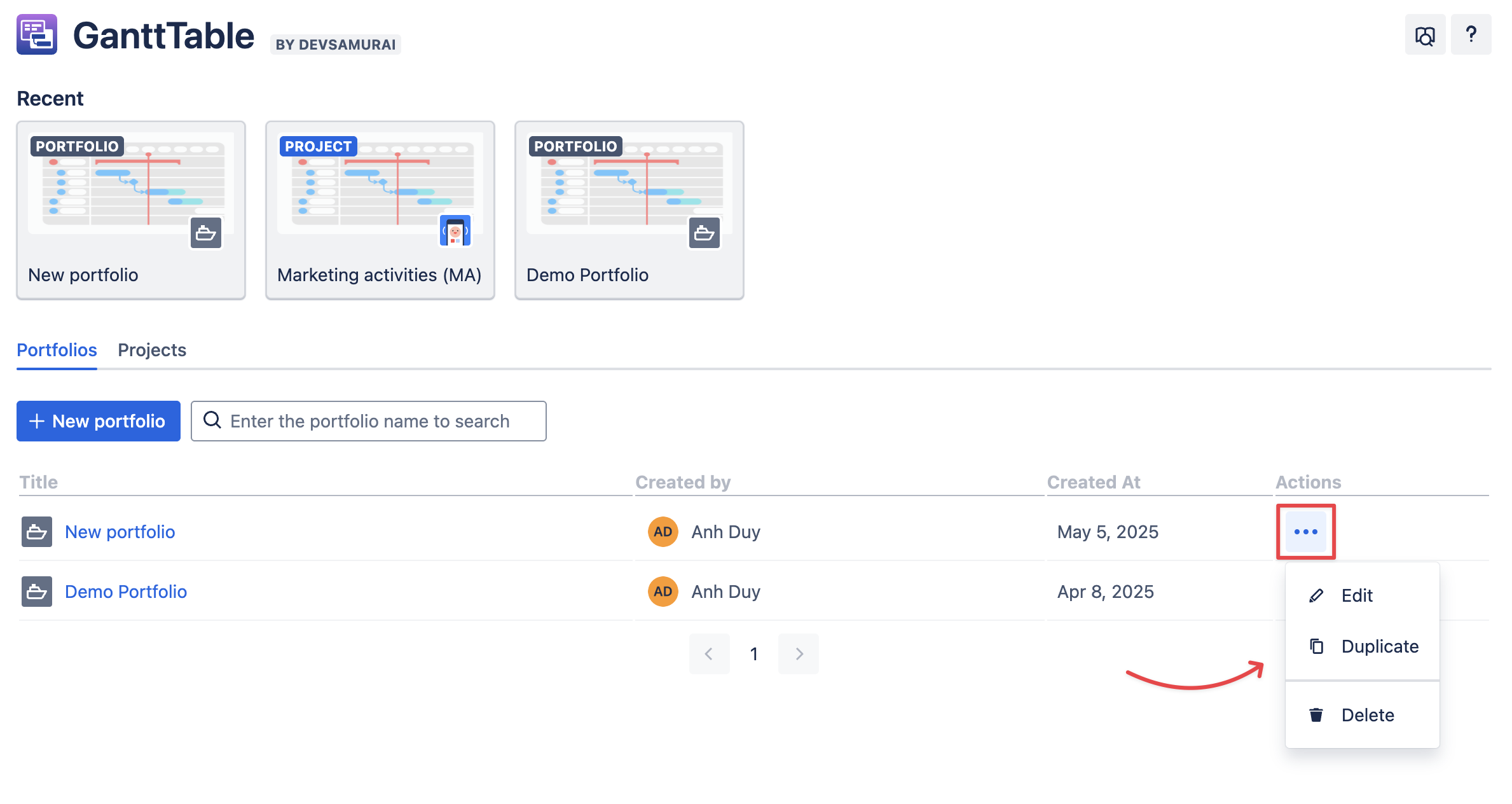Click Anh Duy avatar in Demo Portfolio row
The height and width of the screenshot is (804, 1512).
pyautogui.click(x=663, y=592)
